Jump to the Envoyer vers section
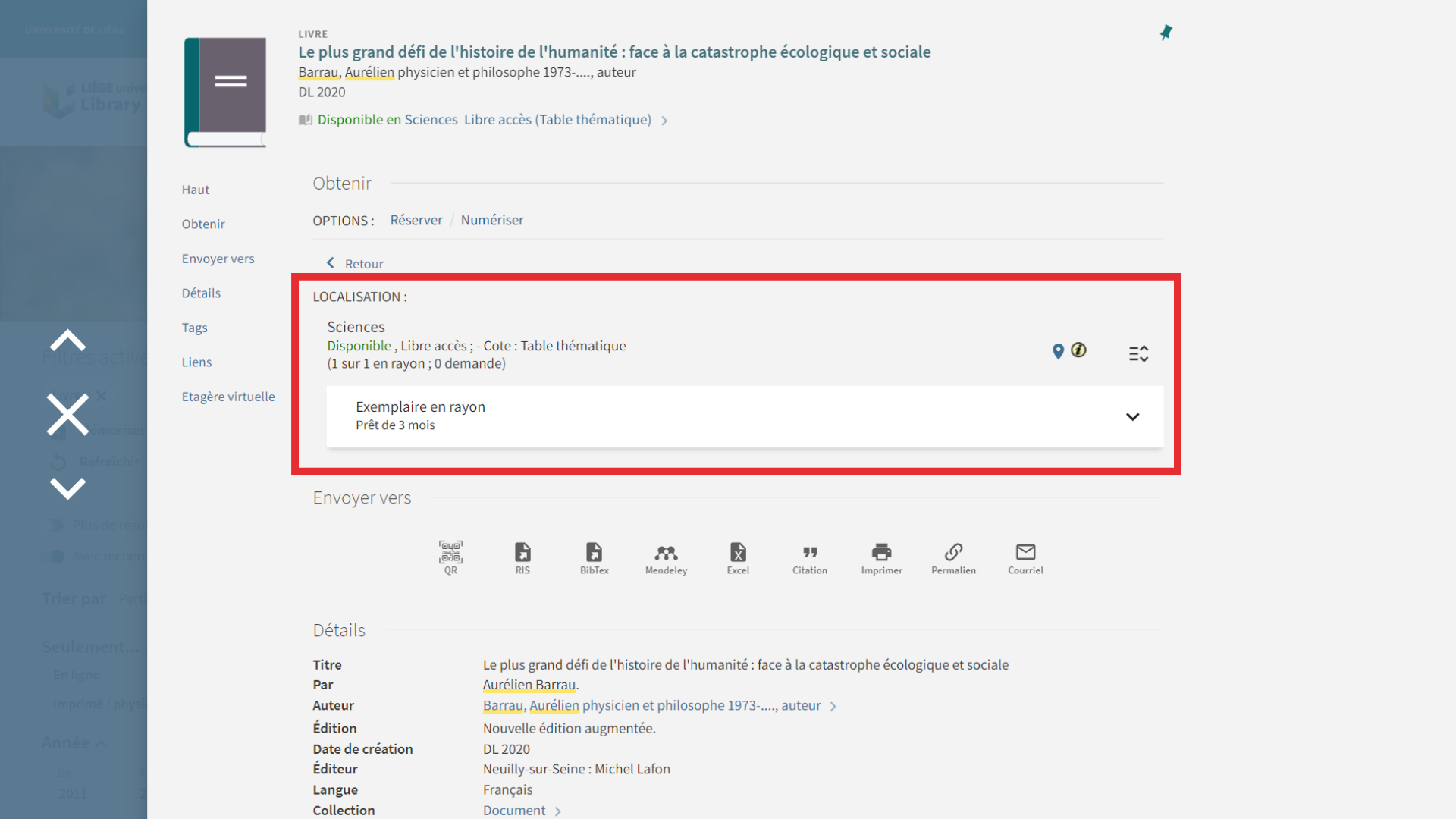Image resolution: width=1456 pixels, height=819 pixels. (218, 259)
